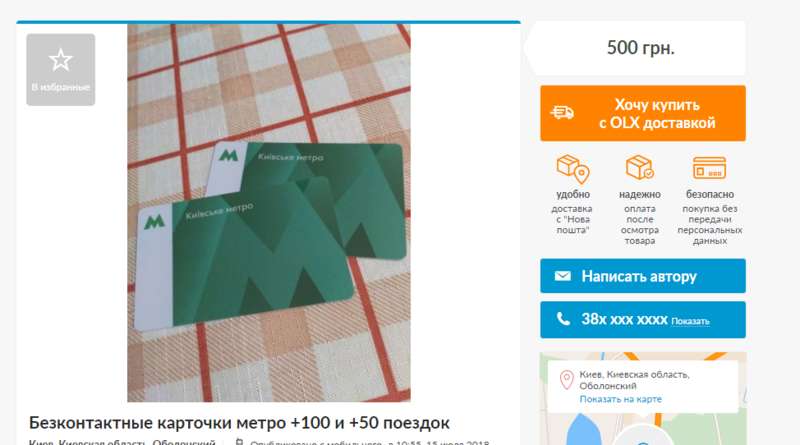Click the map preview area
The width and height of the screenshot is (800, 445).
[643, 399]
